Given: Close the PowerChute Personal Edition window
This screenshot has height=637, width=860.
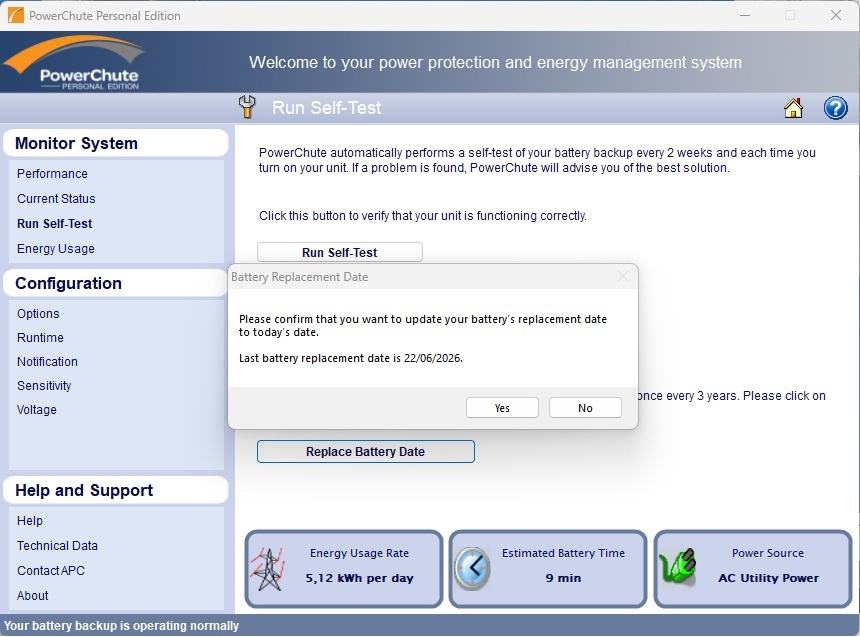Looking at the screenshot, I should [836, 15].
